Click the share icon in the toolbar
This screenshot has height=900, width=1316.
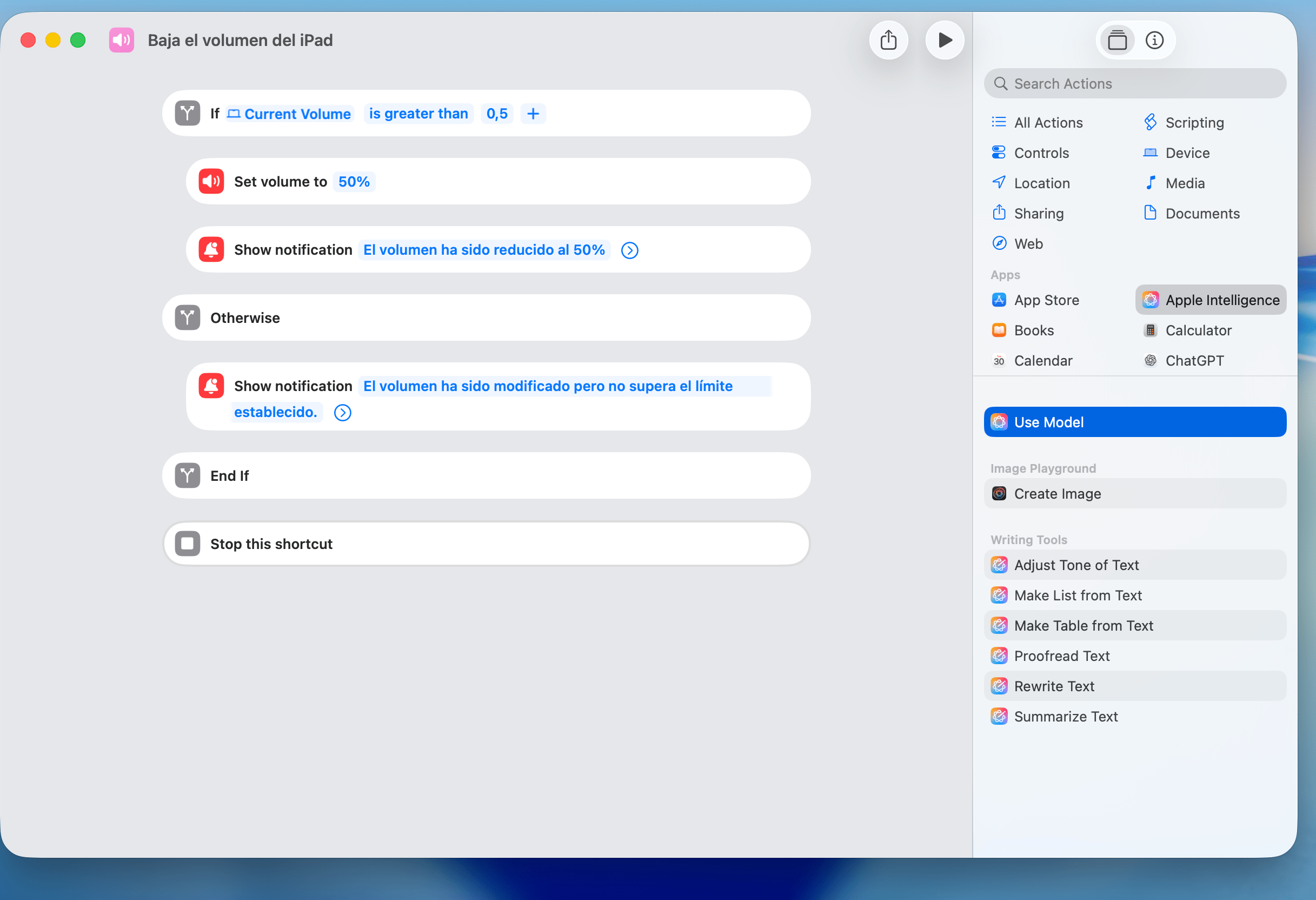888,40
